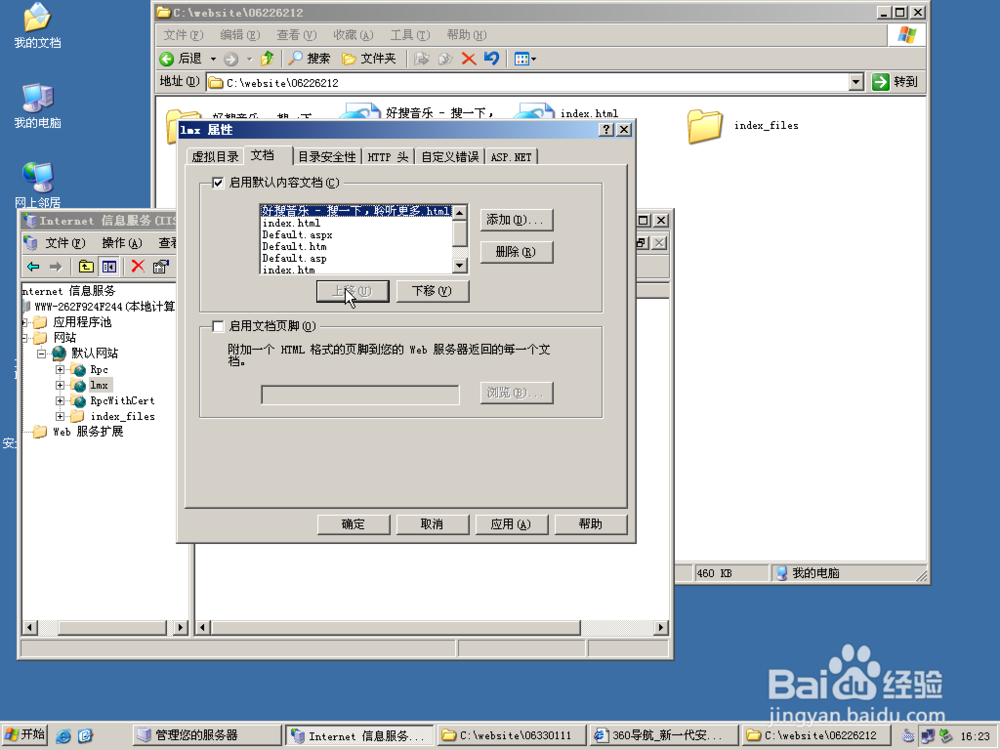This screenshot has width=1000, height=750.
Task: Click IIS up one level icon
Action: (x=85, y=267)
